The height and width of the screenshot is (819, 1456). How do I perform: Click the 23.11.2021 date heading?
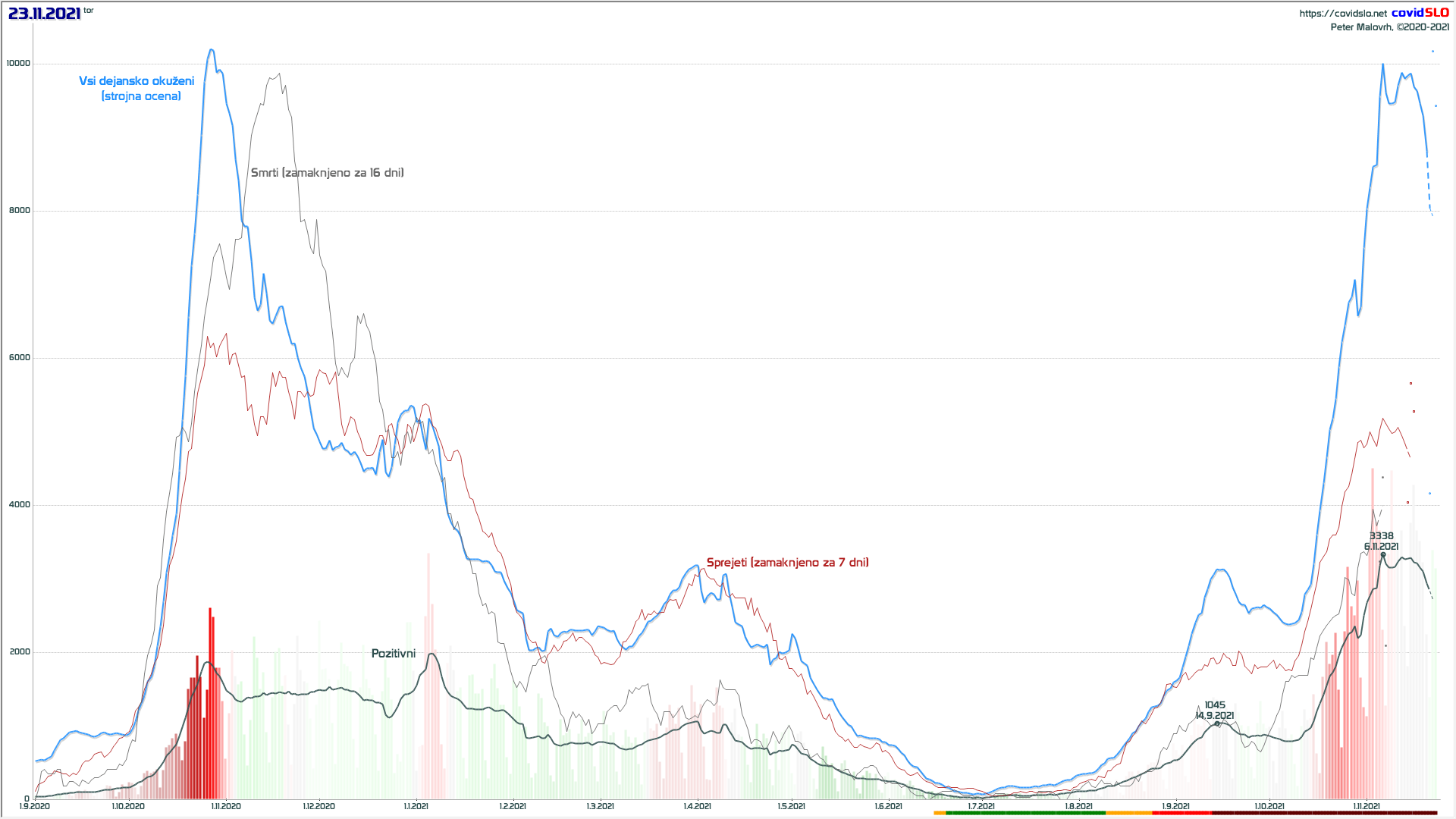coord(44,13)
